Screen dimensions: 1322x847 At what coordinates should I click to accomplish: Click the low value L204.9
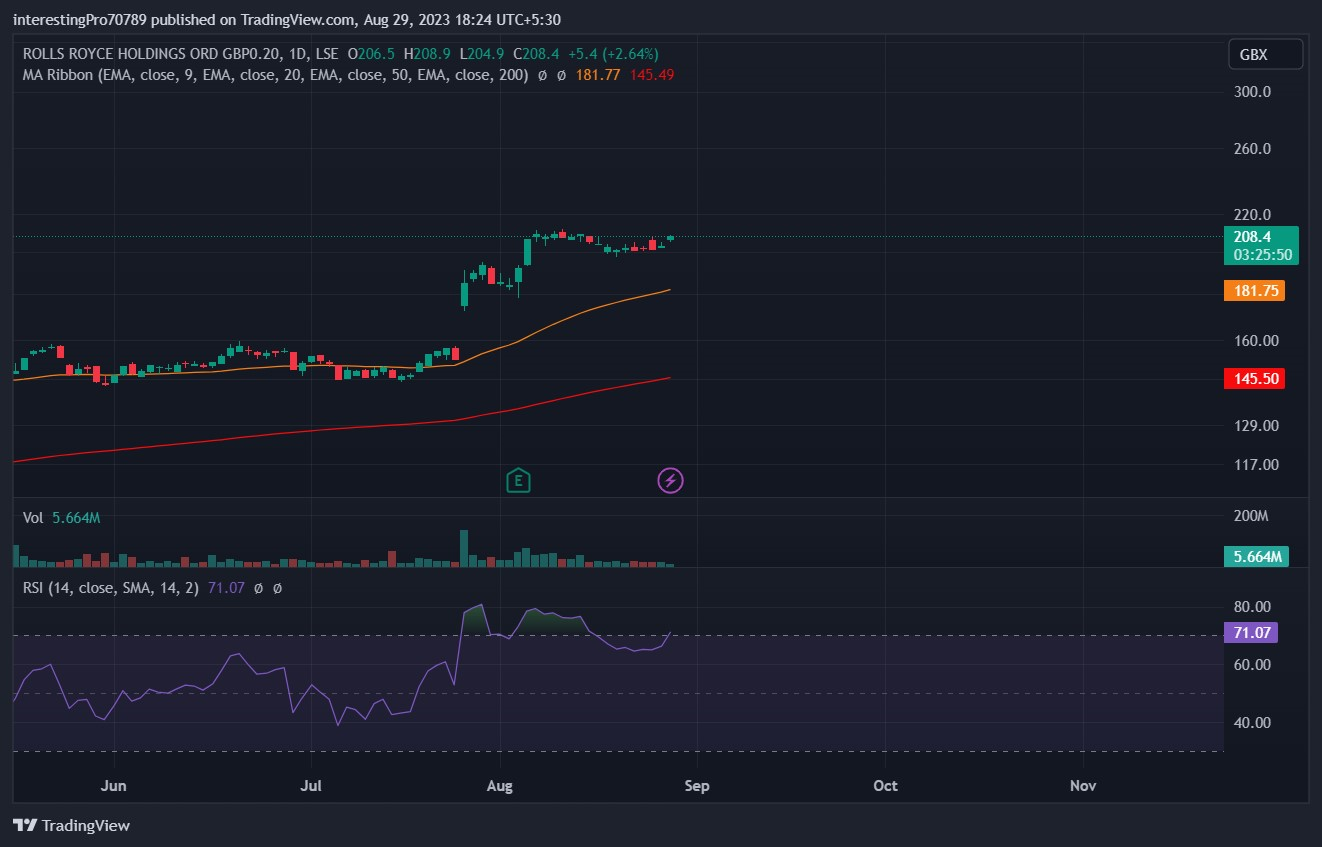pyautogui.click(x=482, y=54)
